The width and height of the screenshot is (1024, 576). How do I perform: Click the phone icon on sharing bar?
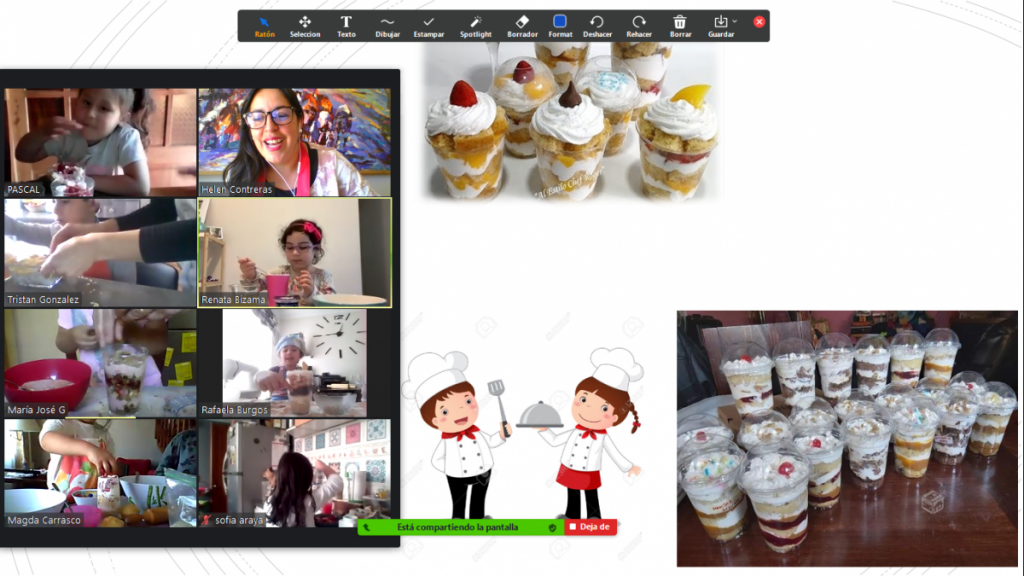(x=367, y=527)
